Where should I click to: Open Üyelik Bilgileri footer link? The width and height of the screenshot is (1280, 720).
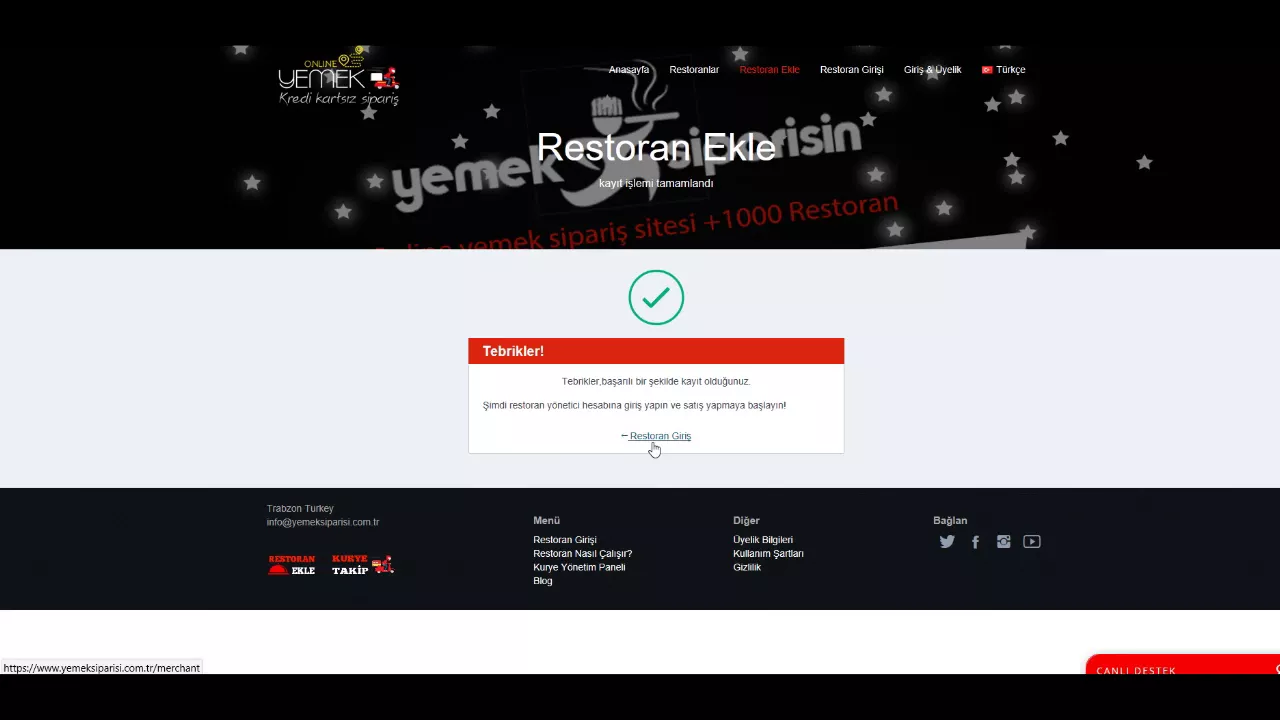pyautogui.click(x=763, y=540)
